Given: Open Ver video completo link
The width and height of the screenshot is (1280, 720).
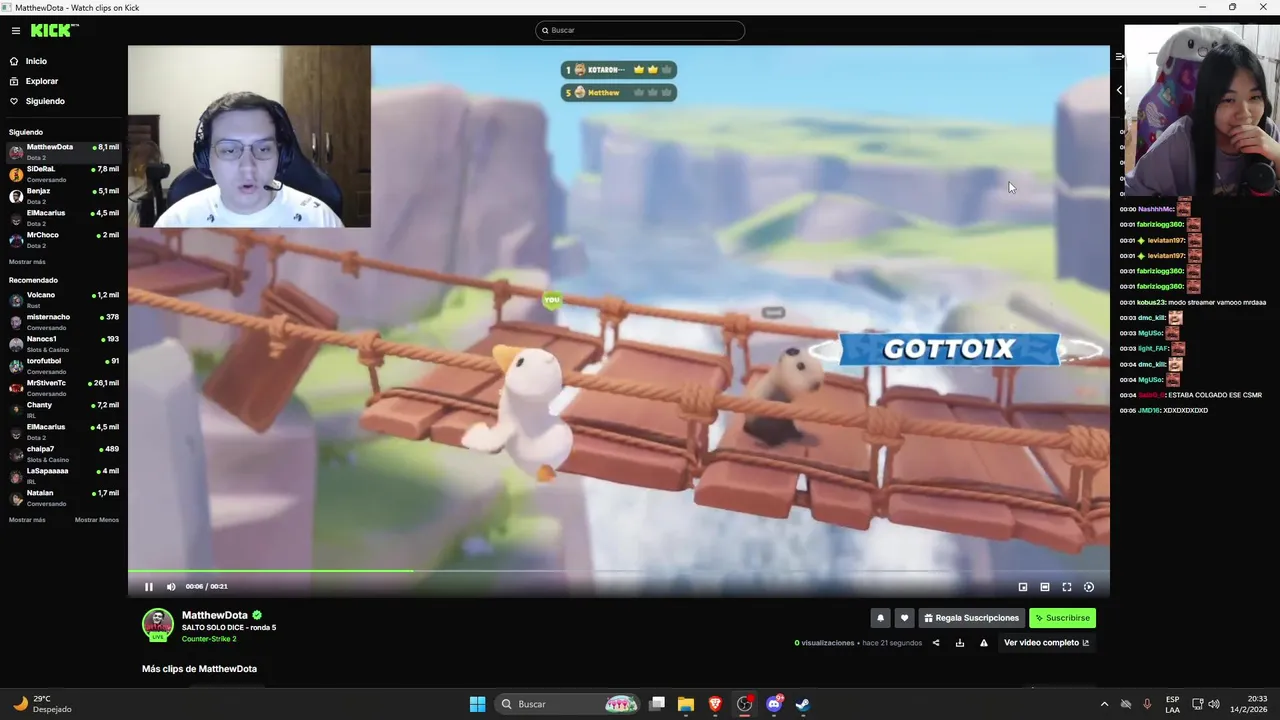Looking at the screenshot, I should 1046,643.
